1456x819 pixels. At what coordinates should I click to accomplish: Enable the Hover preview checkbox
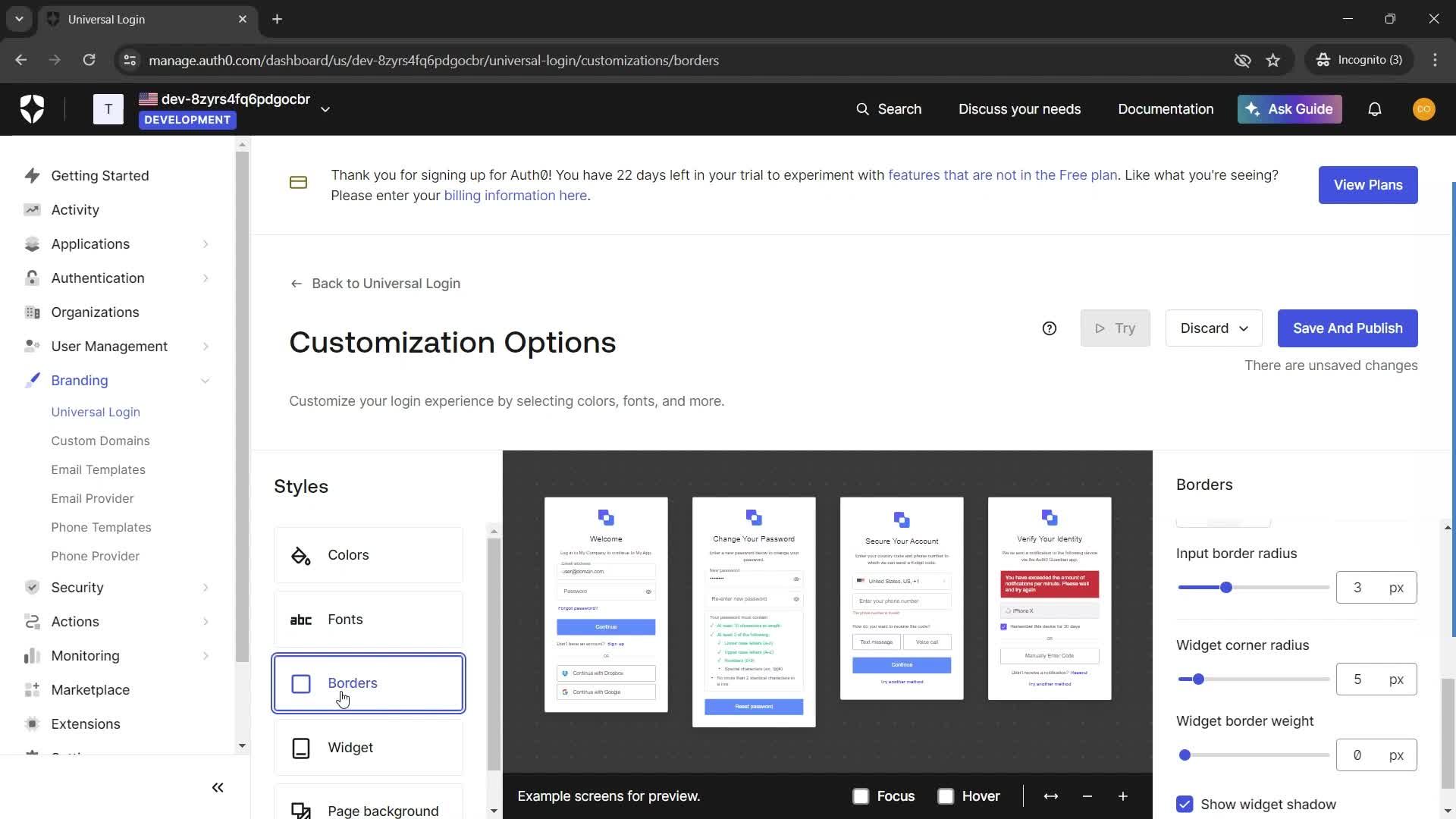[946, 796]
